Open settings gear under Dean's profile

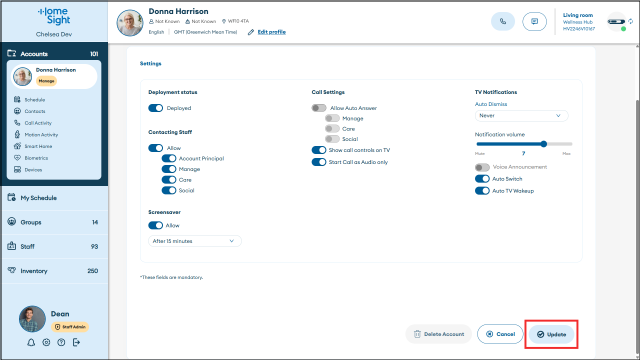click(46, 342)
